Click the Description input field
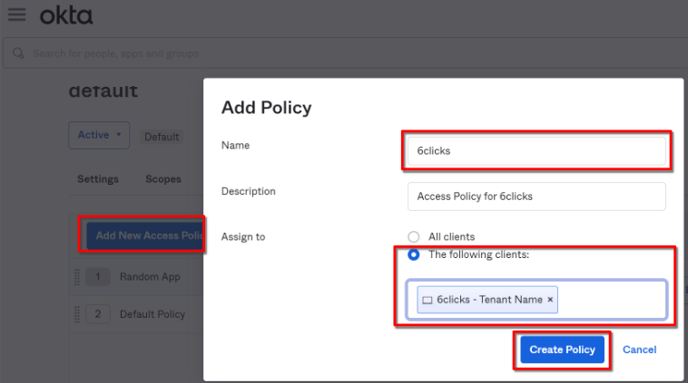 pos(536,196)
